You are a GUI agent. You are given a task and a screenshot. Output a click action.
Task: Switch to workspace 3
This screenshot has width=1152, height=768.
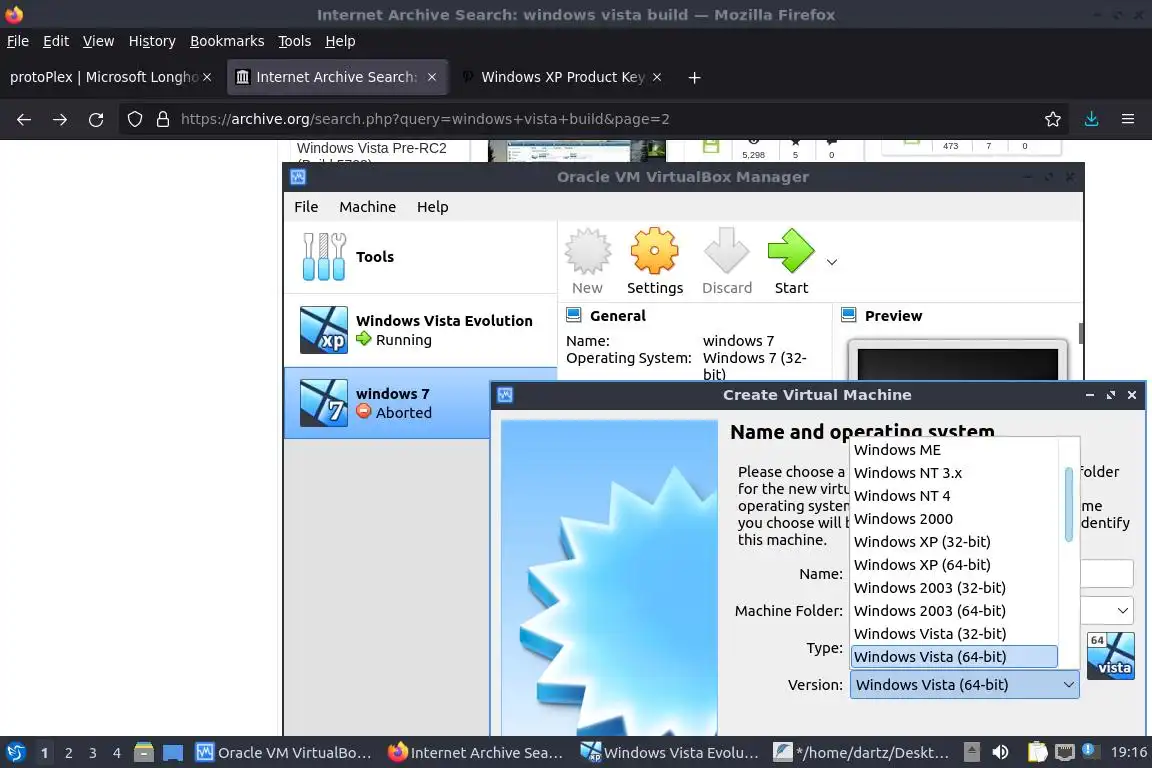93,753
